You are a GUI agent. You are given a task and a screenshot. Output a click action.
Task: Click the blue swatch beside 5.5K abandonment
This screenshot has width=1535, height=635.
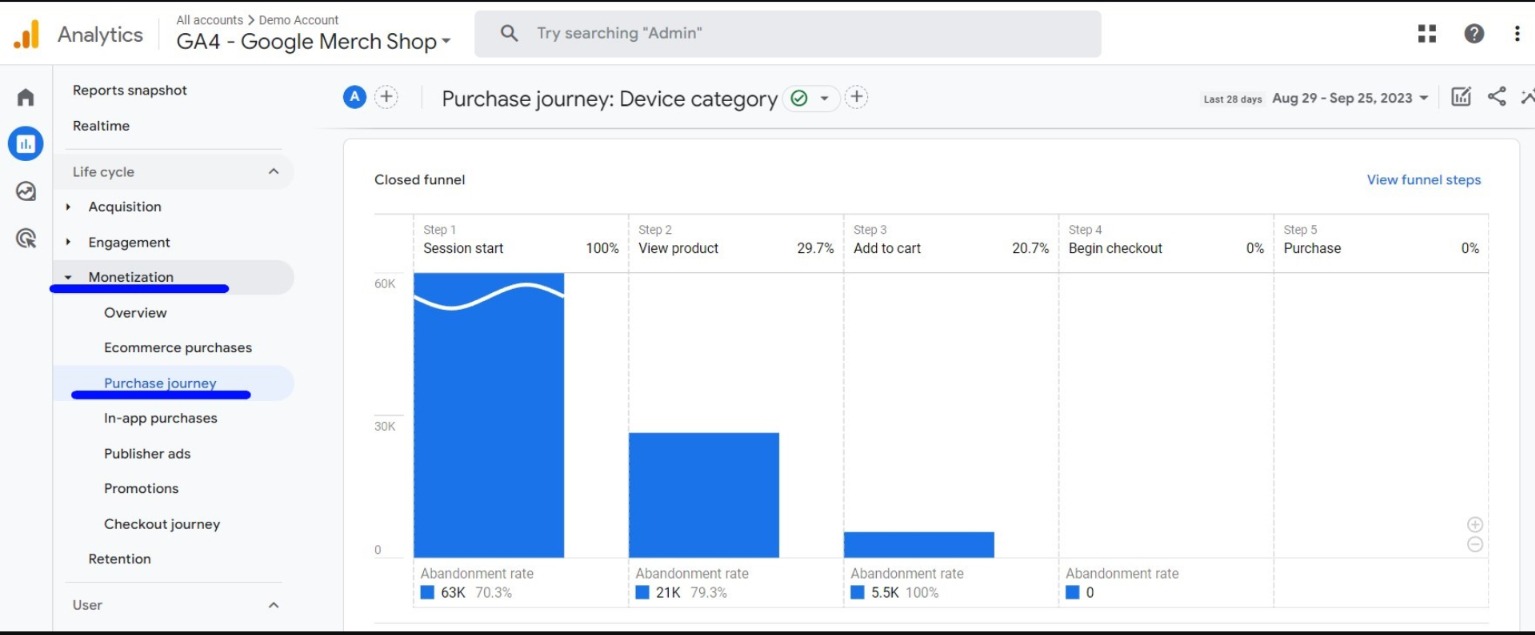858,592
